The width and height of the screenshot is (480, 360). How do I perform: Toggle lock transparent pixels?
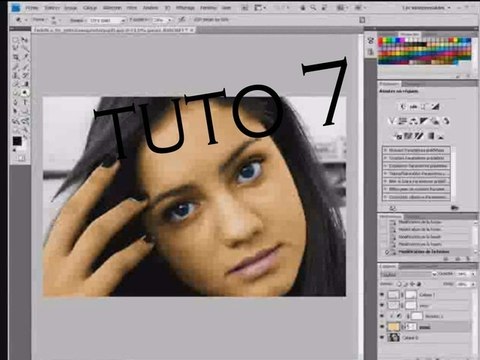click(x=399, y=284)
